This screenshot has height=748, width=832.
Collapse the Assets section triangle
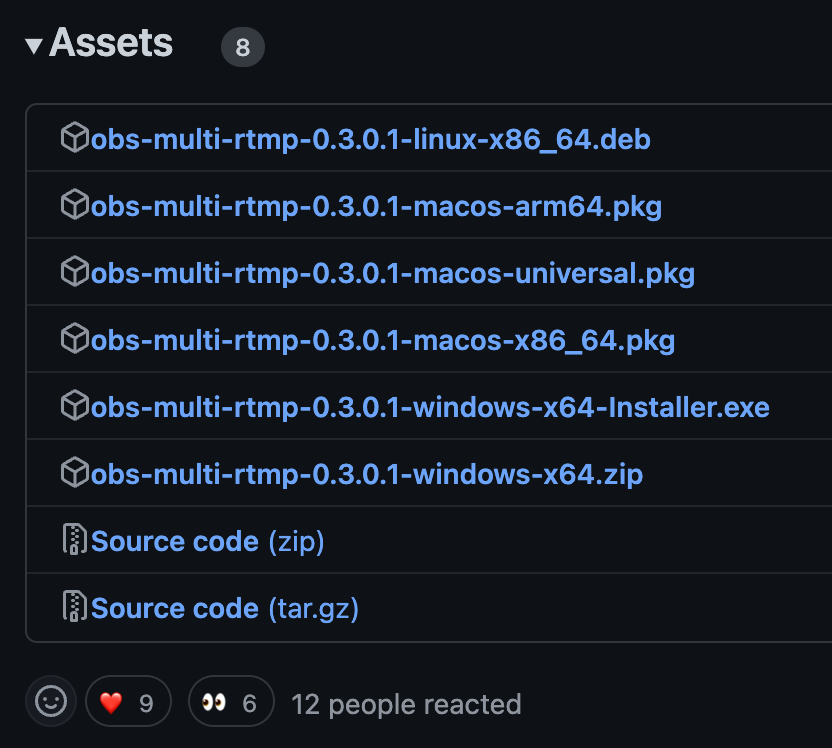pyautogui.click(x=34, y=46)
